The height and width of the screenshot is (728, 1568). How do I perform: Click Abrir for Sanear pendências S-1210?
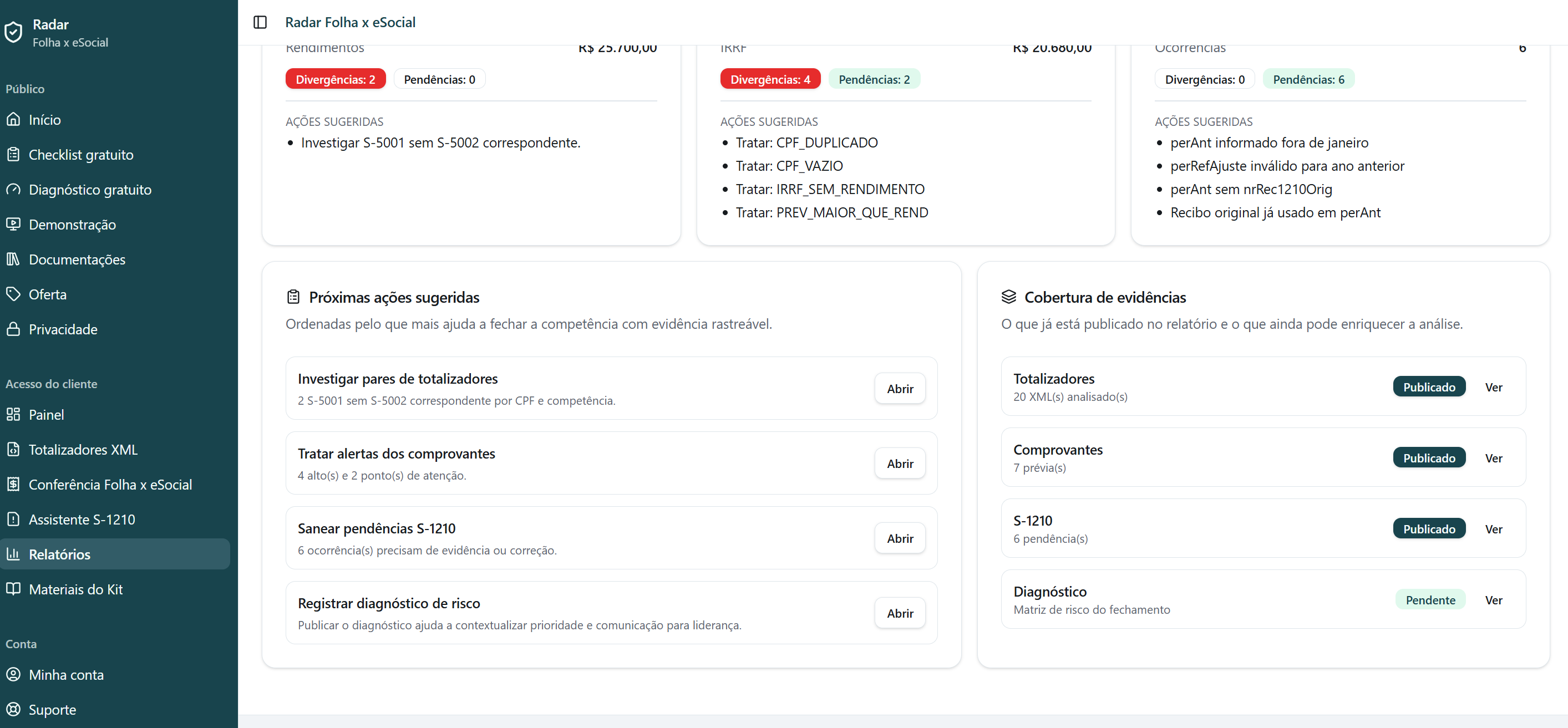click(x=900, y=538)
